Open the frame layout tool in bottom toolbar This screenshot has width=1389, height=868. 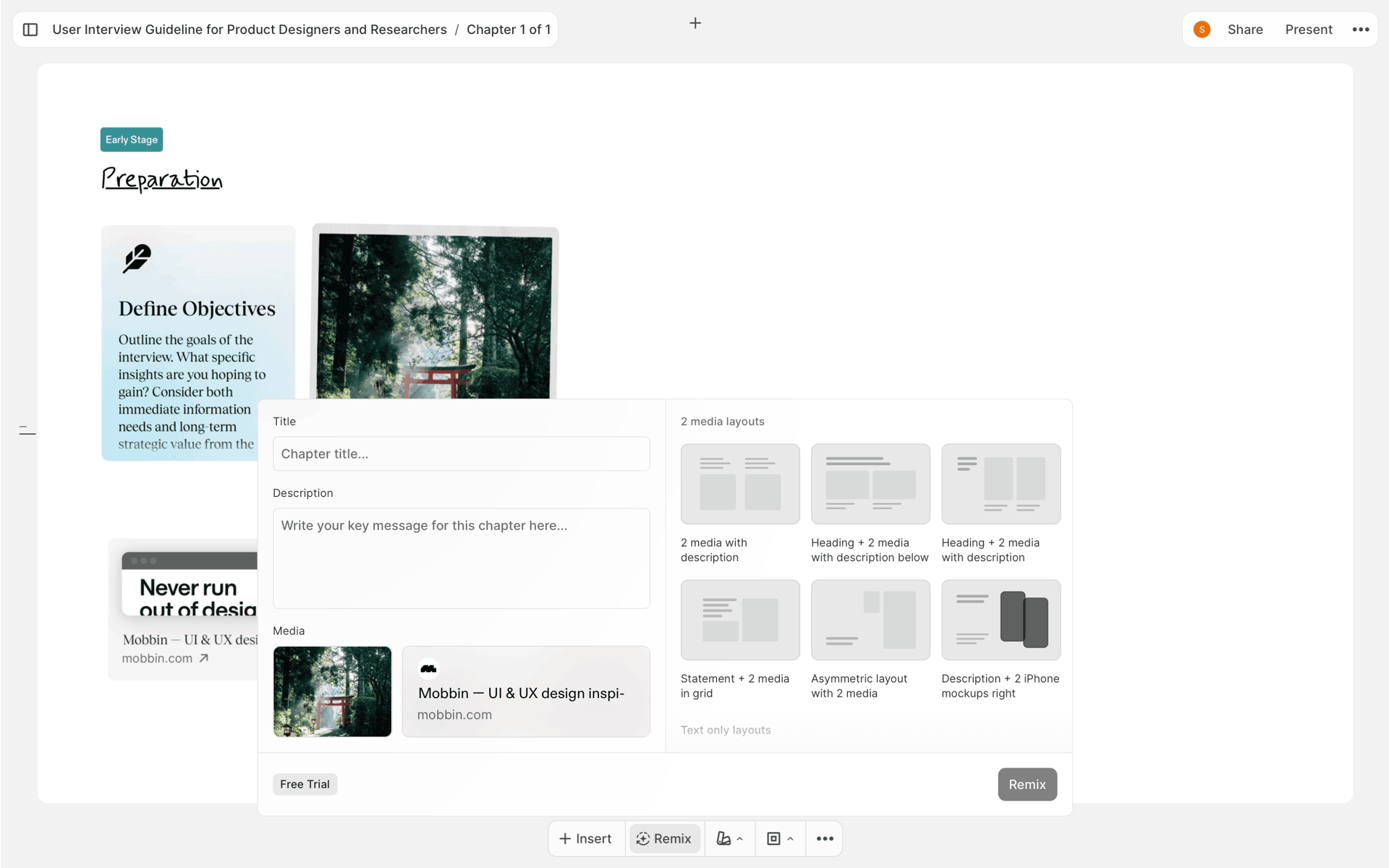773,838
